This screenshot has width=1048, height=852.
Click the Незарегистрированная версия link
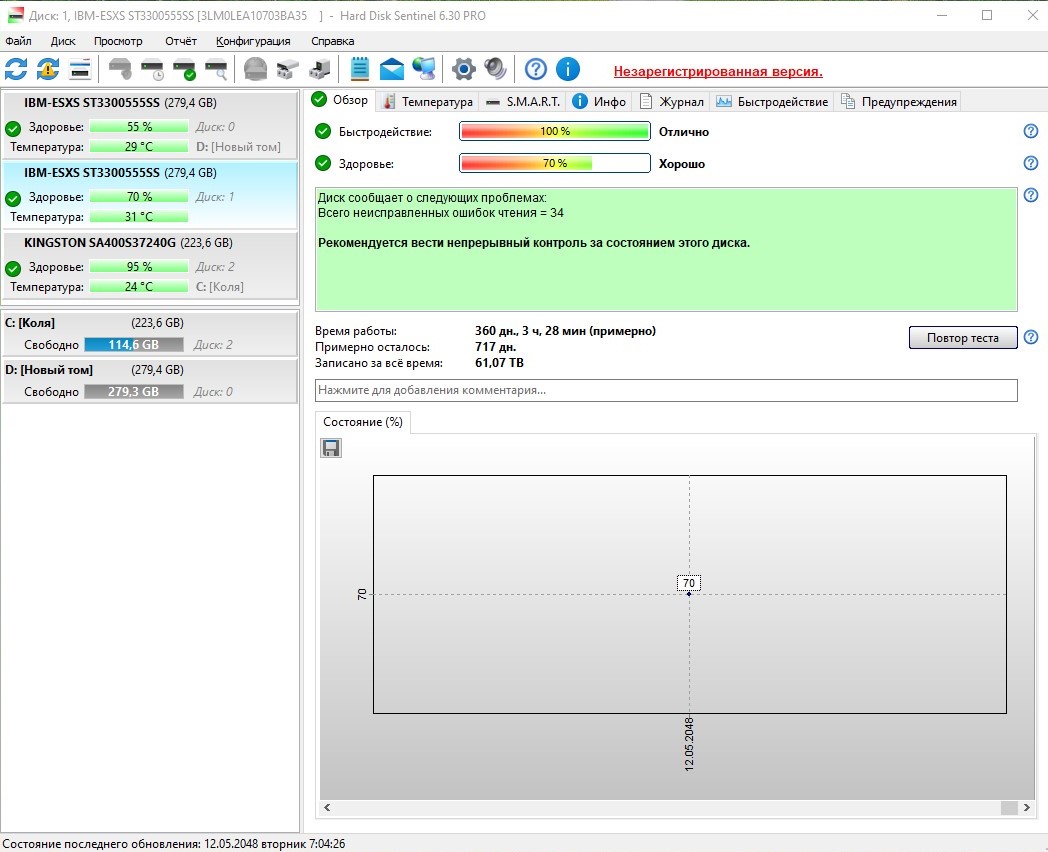pyautogui.click(x=717, y=71)
